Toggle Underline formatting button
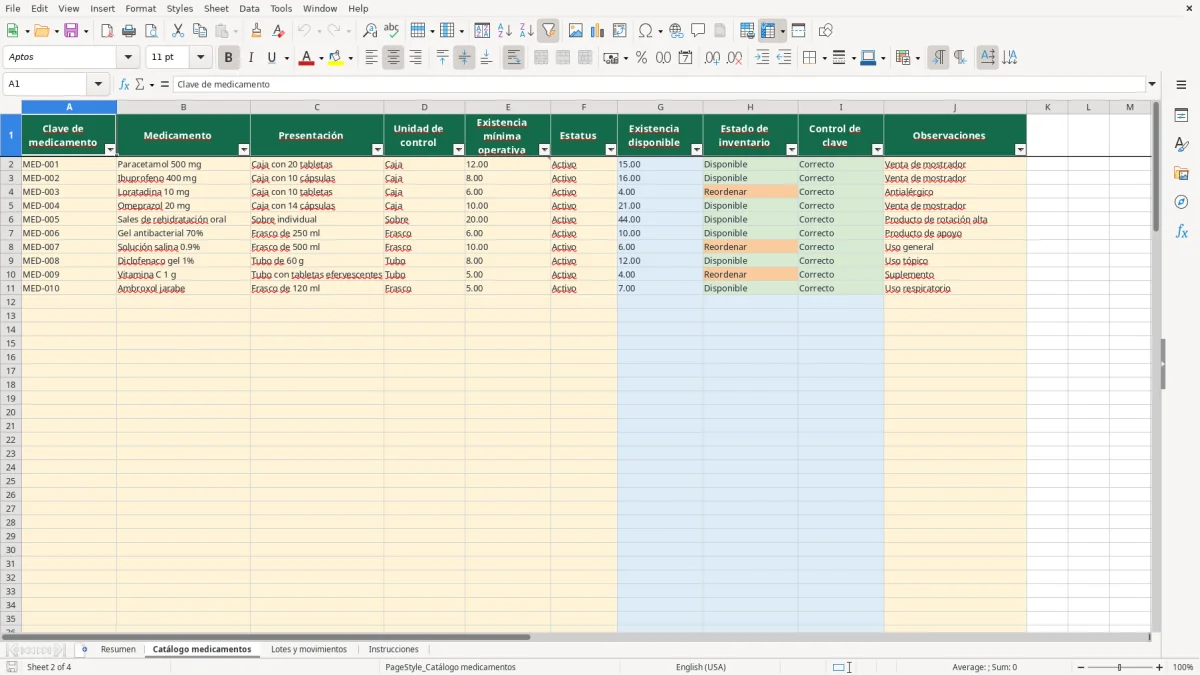This screenshot has width=1200, height=675. point(271,58)
